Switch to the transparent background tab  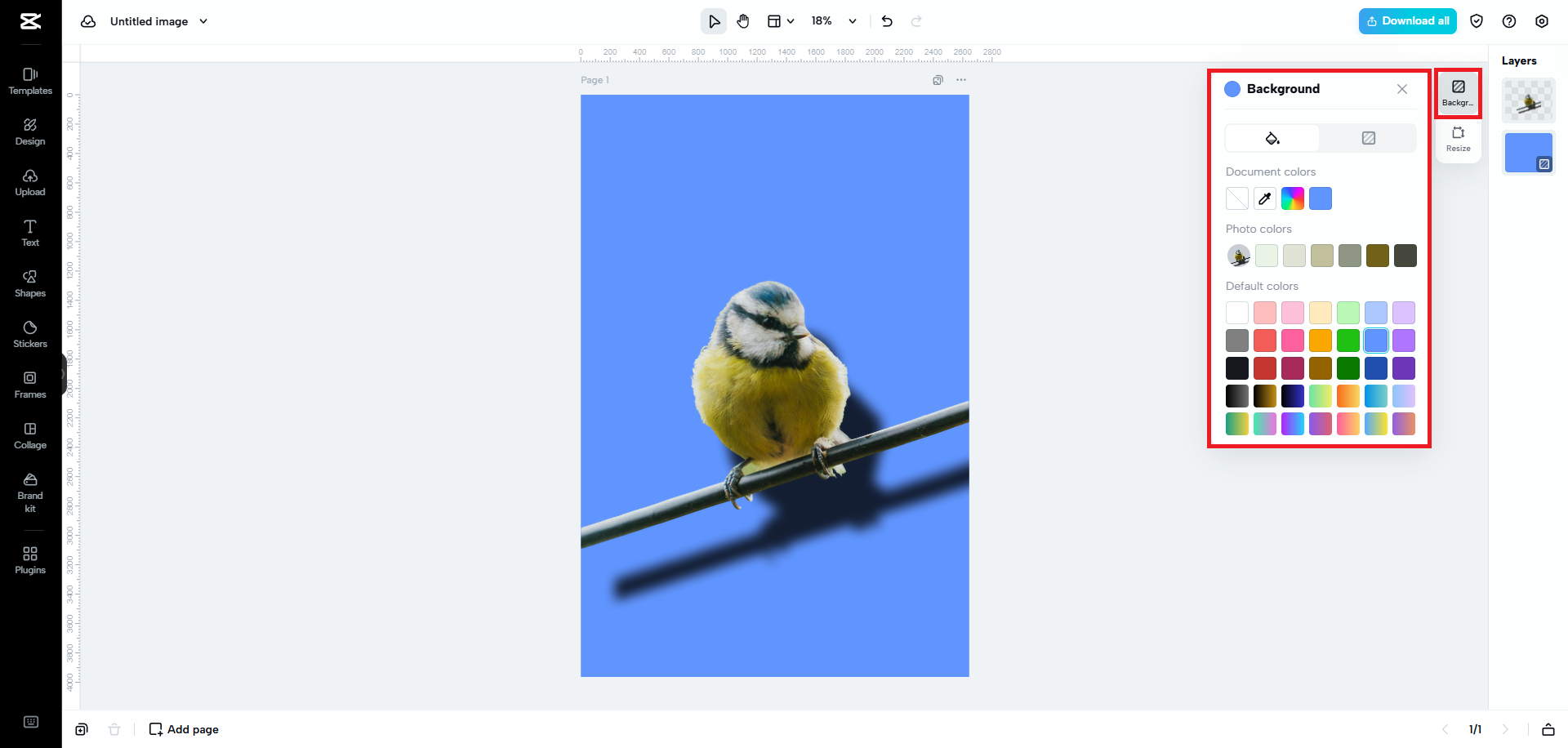click(1369, 138)
